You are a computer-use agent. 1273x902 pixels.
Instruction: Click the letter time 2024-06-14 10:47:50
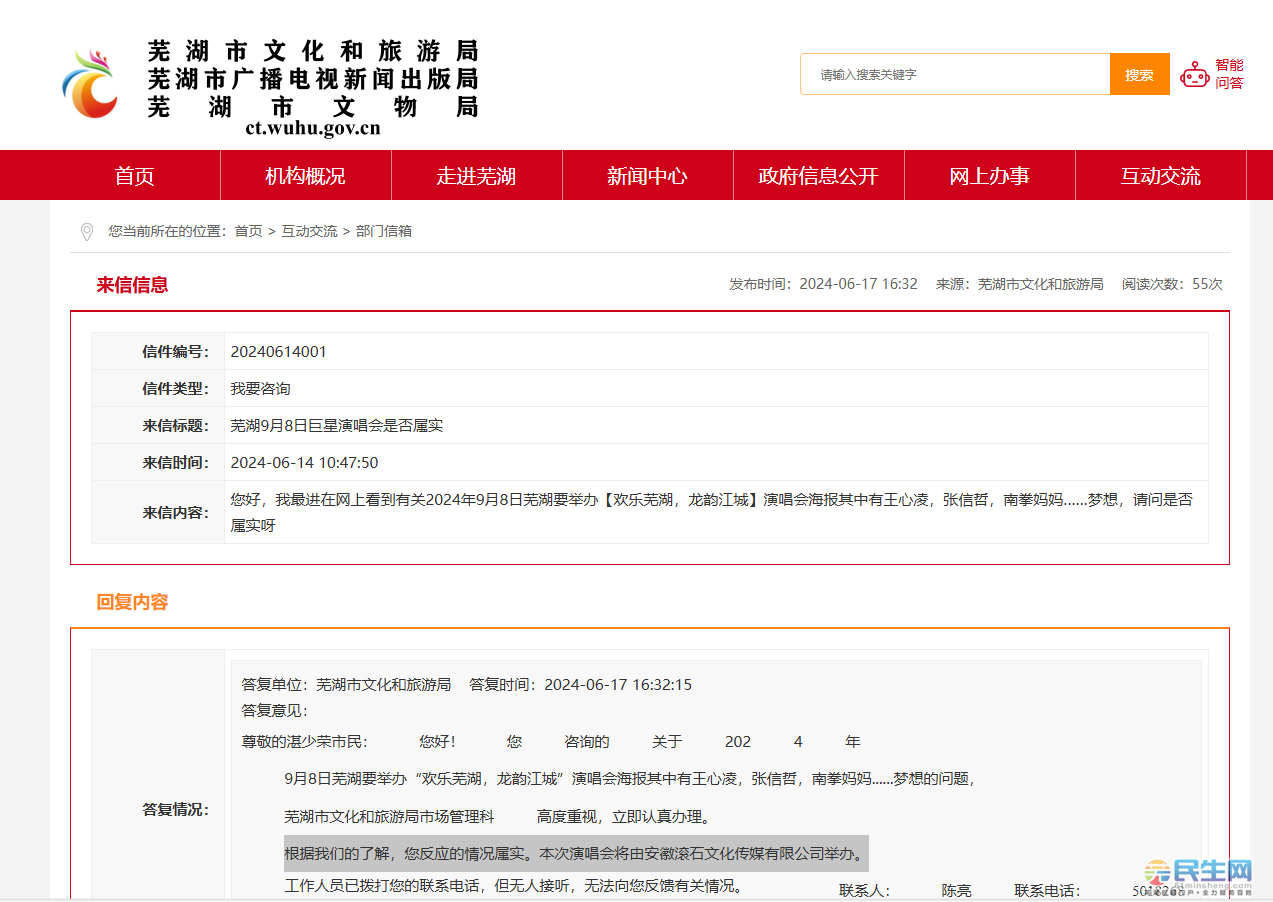pyautogui.click(x=304, y=463)
